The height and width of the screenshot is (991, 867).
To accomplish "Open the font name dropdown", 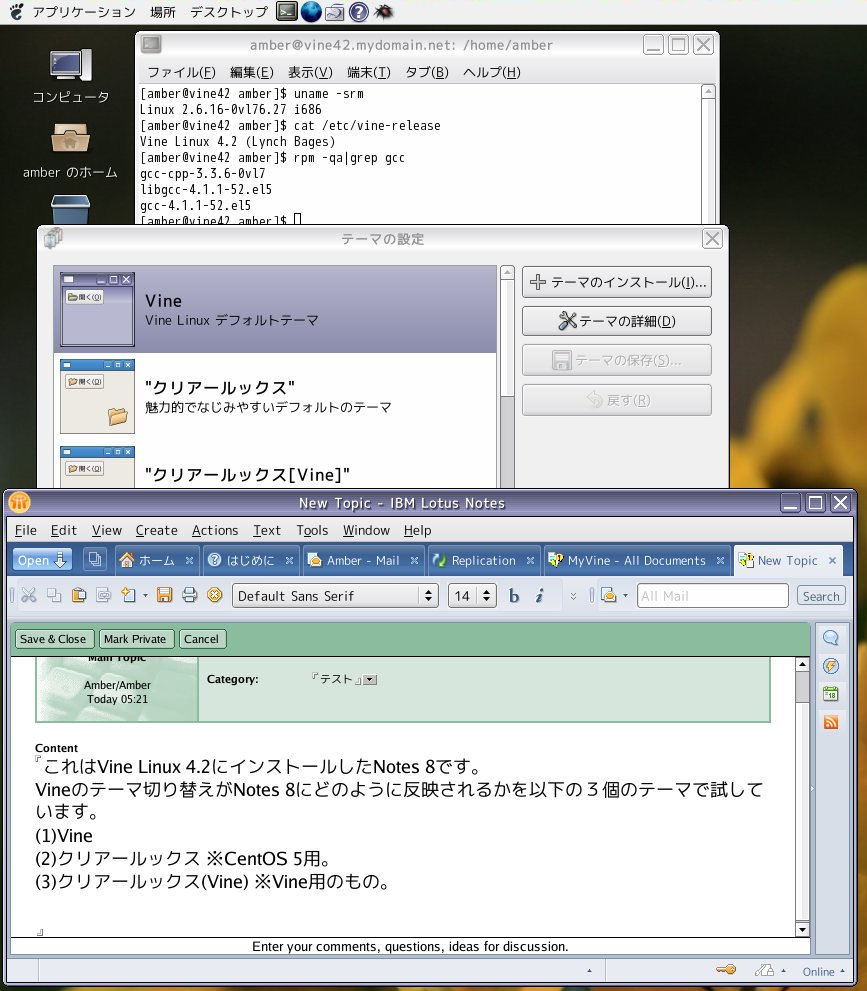I will tap(428, 595).
